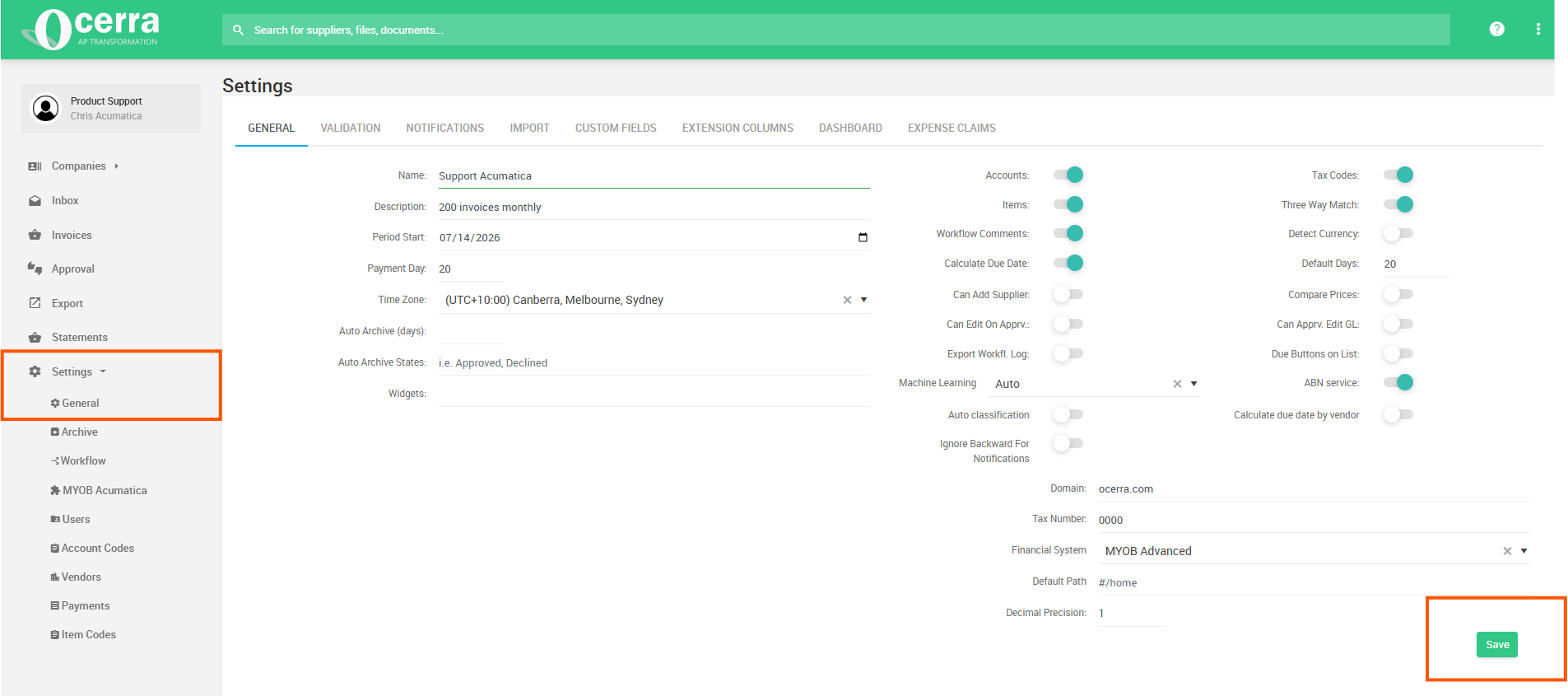The image size is (1568, 696).
Task: Open the Period Start calendar picker icon
Action: point(863,237)
